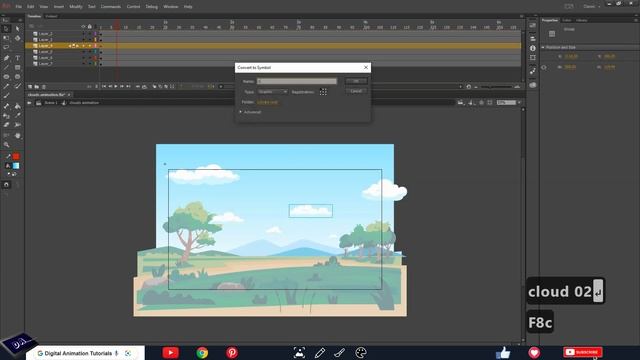Click the red stroke color swatch
Viewport: 640px width, 360px height.
tap(16, 156)
